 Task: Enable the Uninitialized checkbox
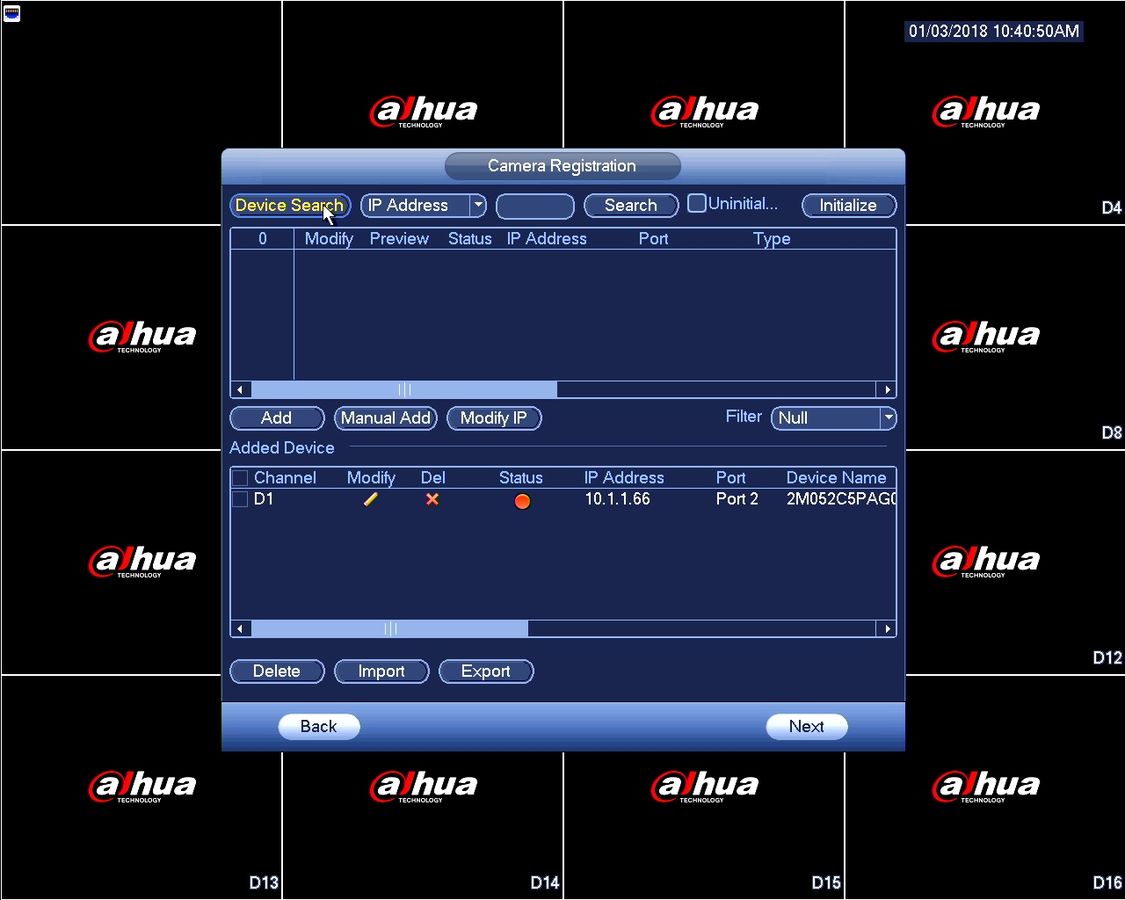coord(696,204)
